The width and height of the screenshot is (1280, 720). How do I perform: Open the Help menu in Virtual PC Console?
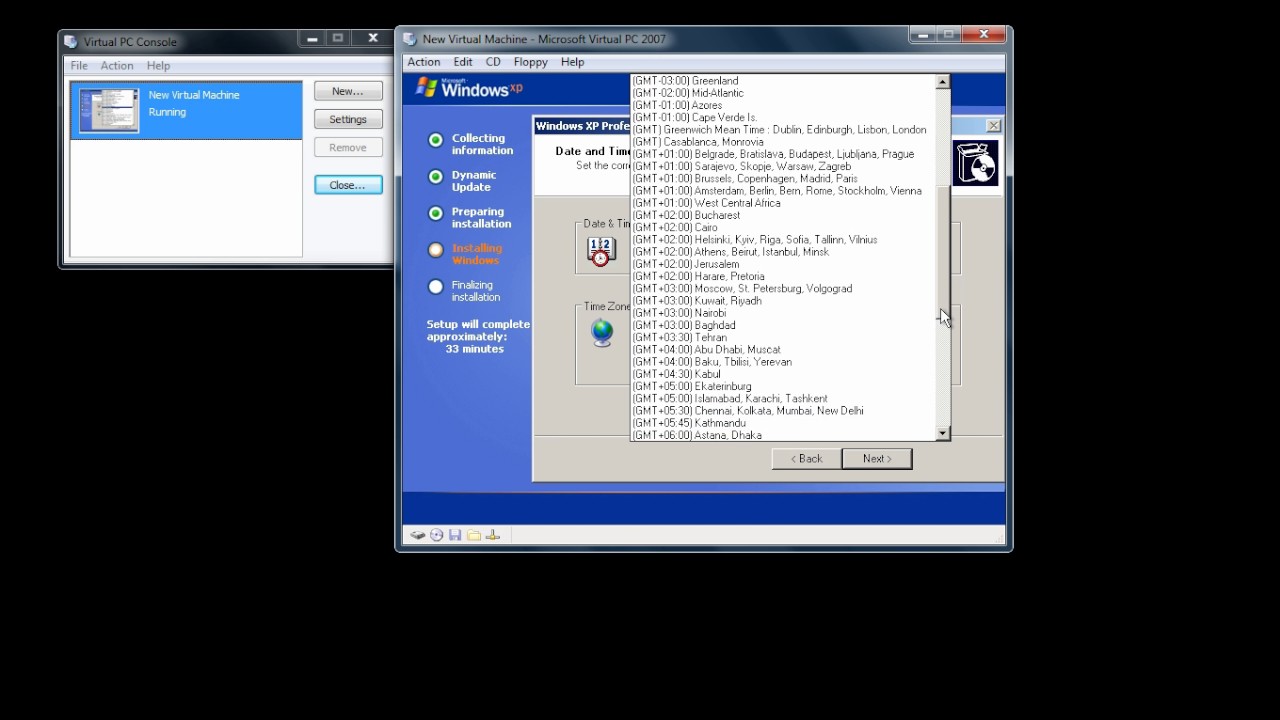159,66
